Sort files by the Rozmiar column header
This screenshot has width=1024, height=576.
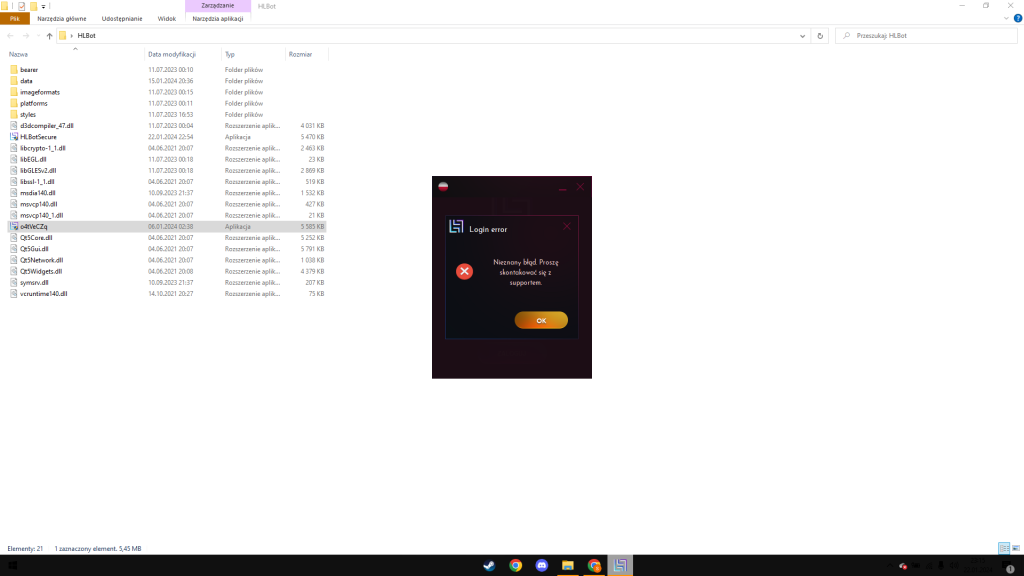[300, 54]
